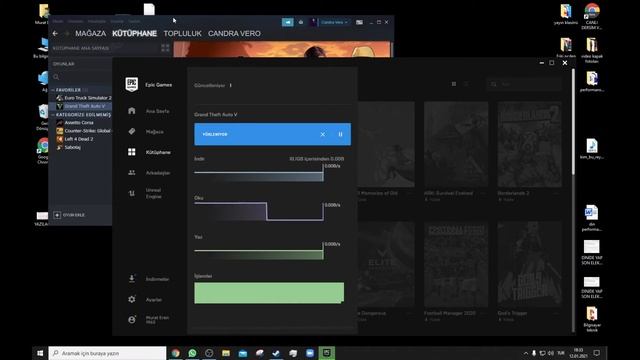Click the green İşlemler progress bar
This screenshot has width=640, height=360.
pos(269,293)
